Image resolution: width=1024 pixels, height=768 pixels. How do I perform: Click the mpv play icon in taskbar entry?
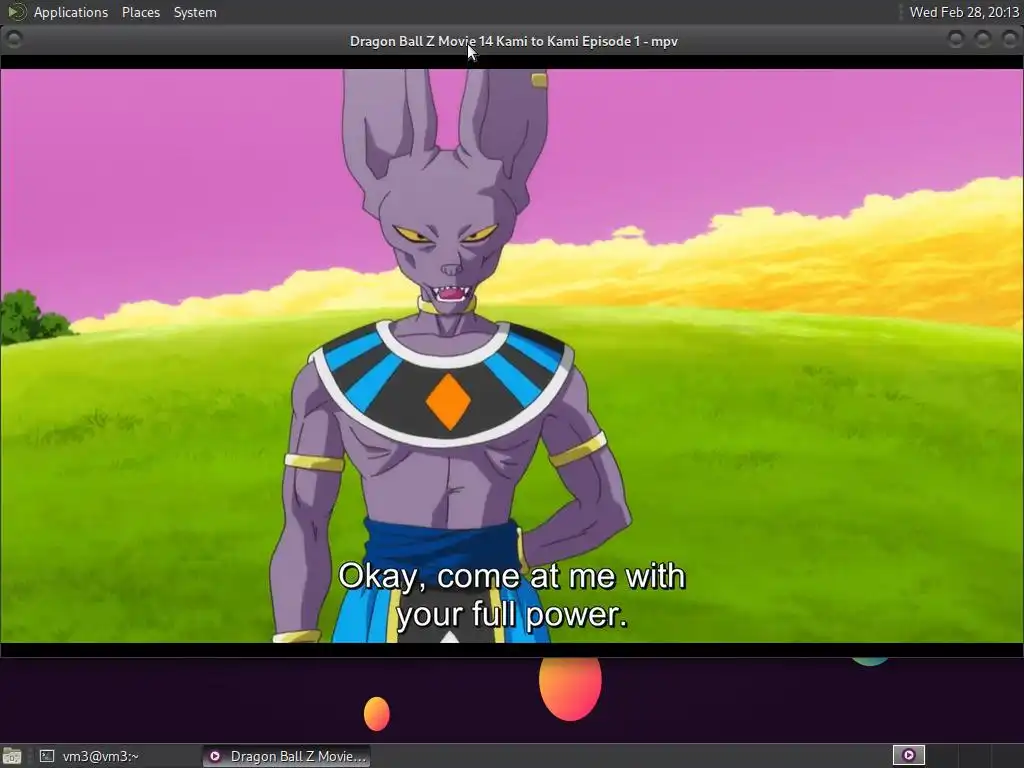215,756
